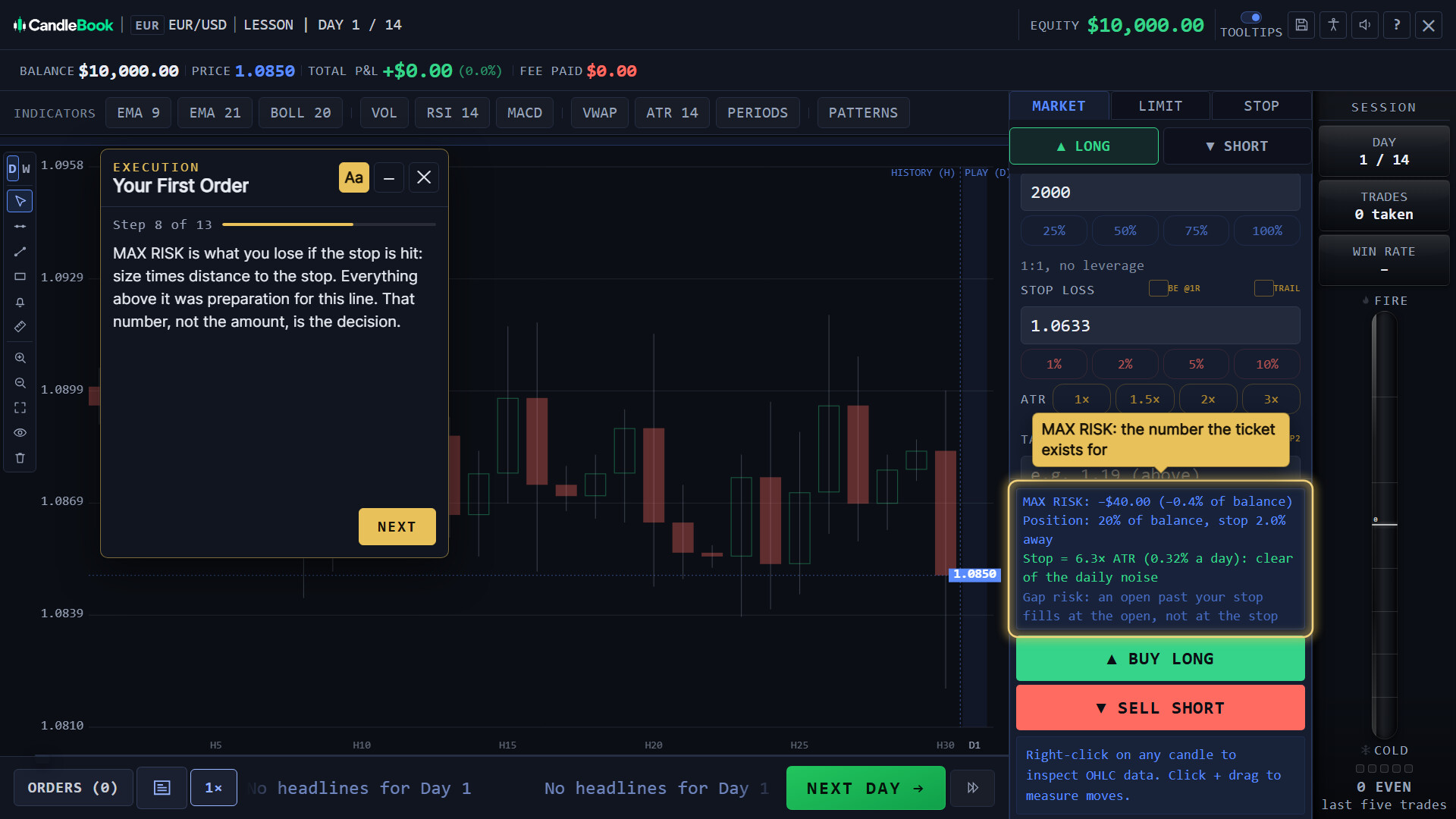The width and height of the screenshot is (1456, 819).
Task: Click the save session icon
Action: point(1301,25)
